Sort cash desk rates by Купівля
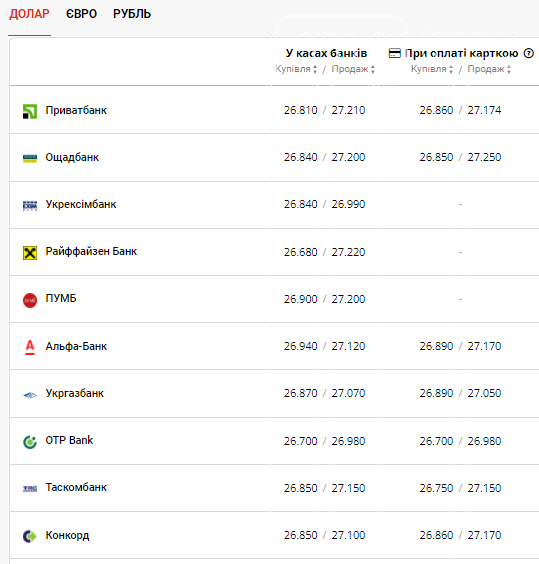Viewport: 539px width, 564px height. click(296, 69)
